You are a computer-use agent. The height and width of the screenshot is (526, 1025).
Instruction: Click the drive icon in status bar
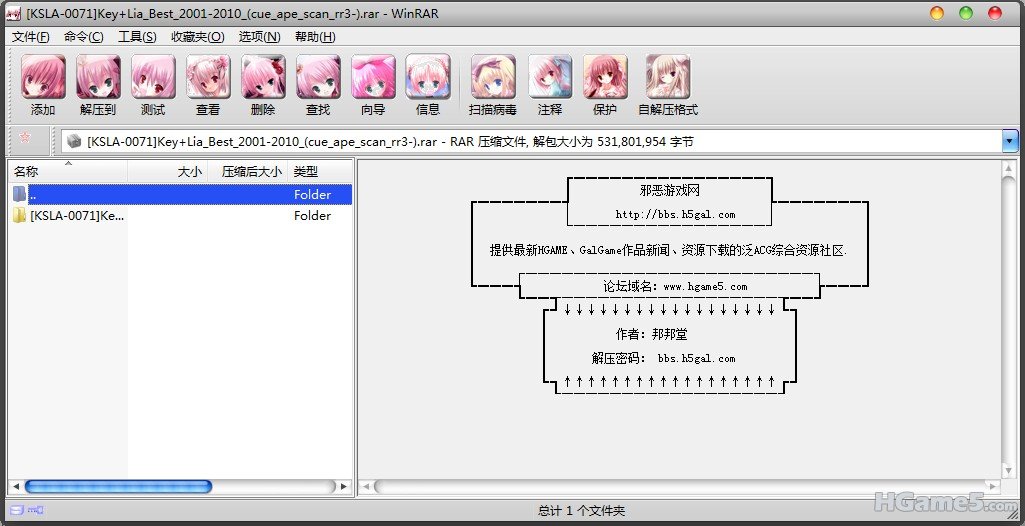coord(16,510)
